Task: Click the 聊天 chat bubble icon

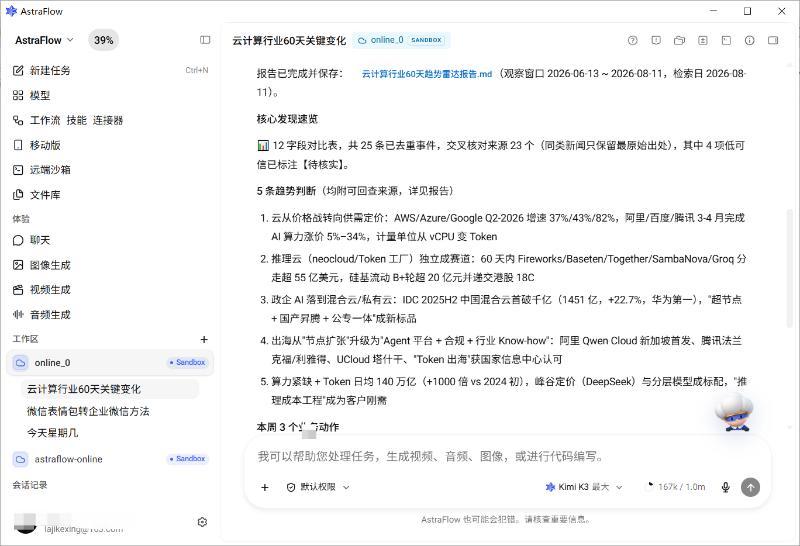Action: [x=18, y=240]
